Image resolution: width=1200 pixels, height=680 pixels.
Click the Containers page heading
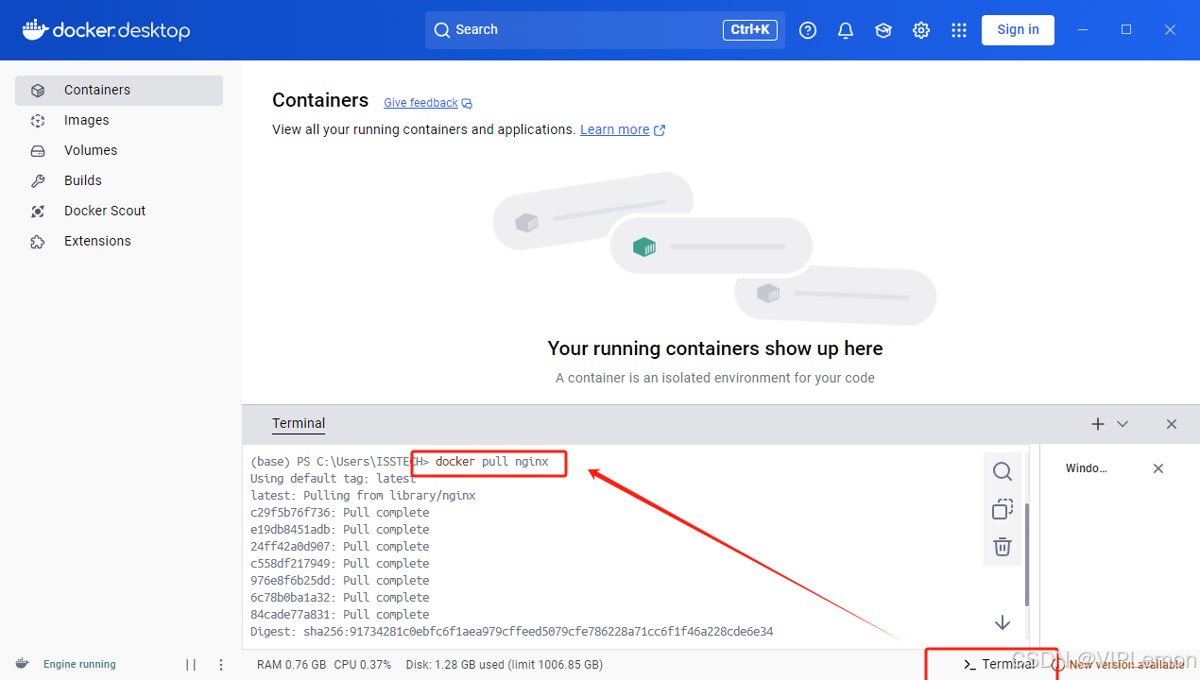pyautogui.click(x=320, y=100)
